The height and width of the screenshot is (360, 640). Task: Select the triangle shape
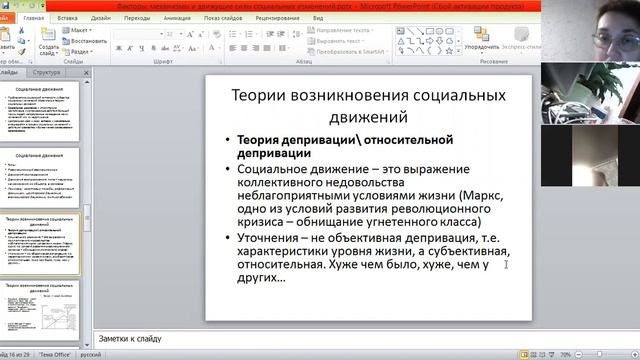400,41
